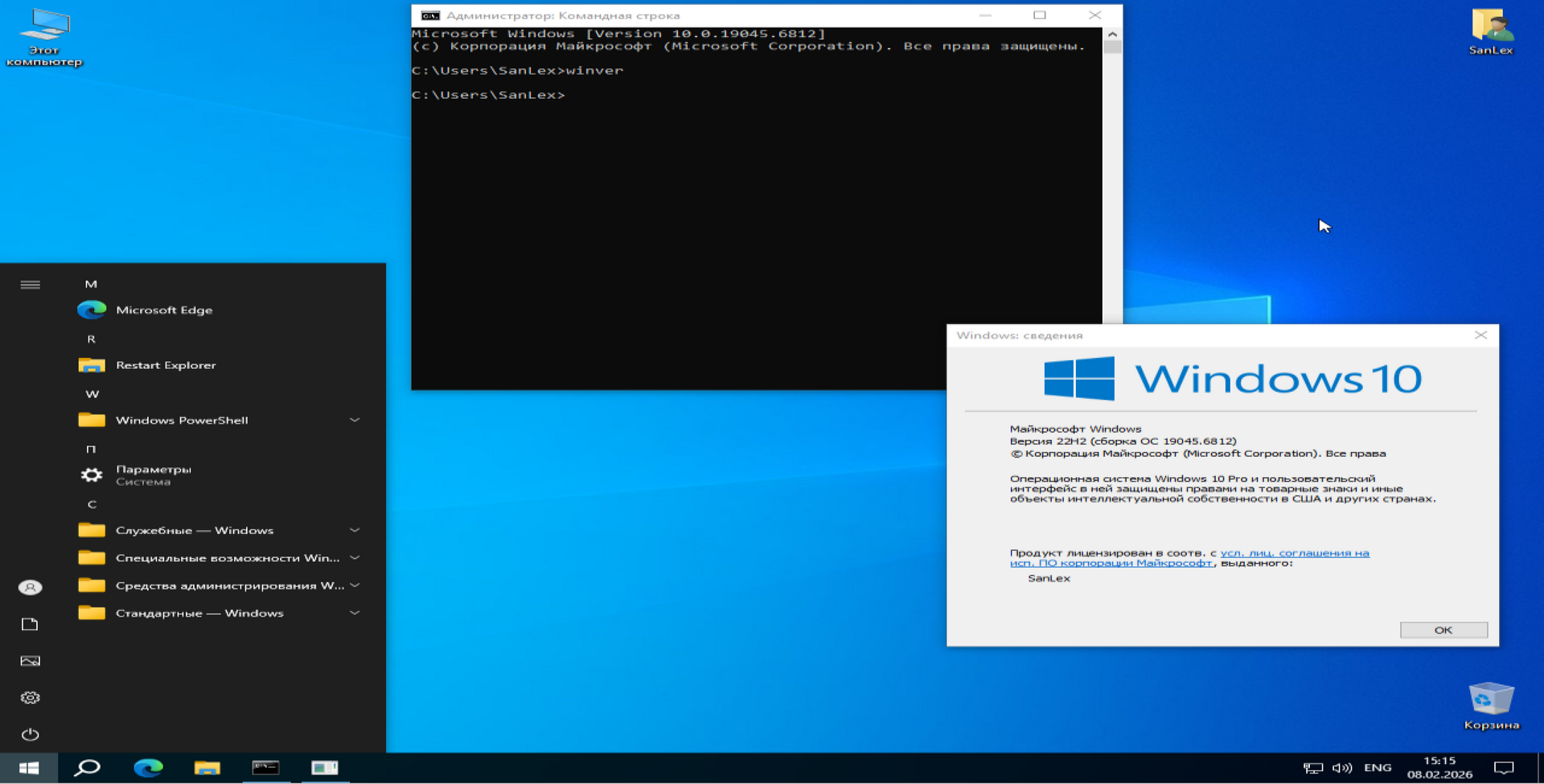Launch Microsoft Edge from Start list

pos(164,310)
